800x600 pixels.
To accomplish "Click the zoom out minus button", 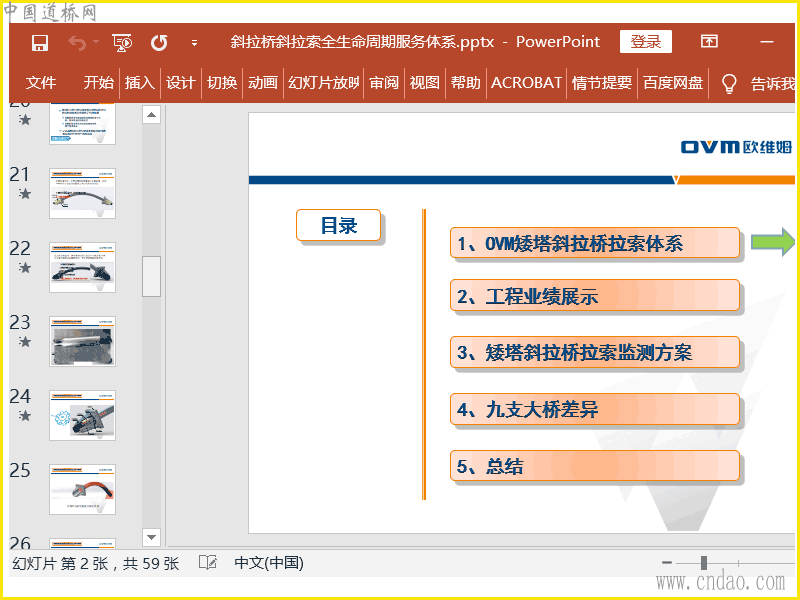I will pyautogui.click(x=666, y=563).
